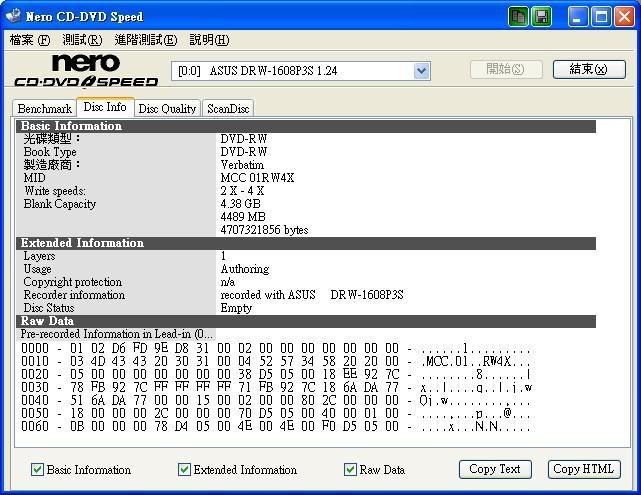Click the Blank Capacity label
Screen dimensions: 641x495
coord(60,204)
